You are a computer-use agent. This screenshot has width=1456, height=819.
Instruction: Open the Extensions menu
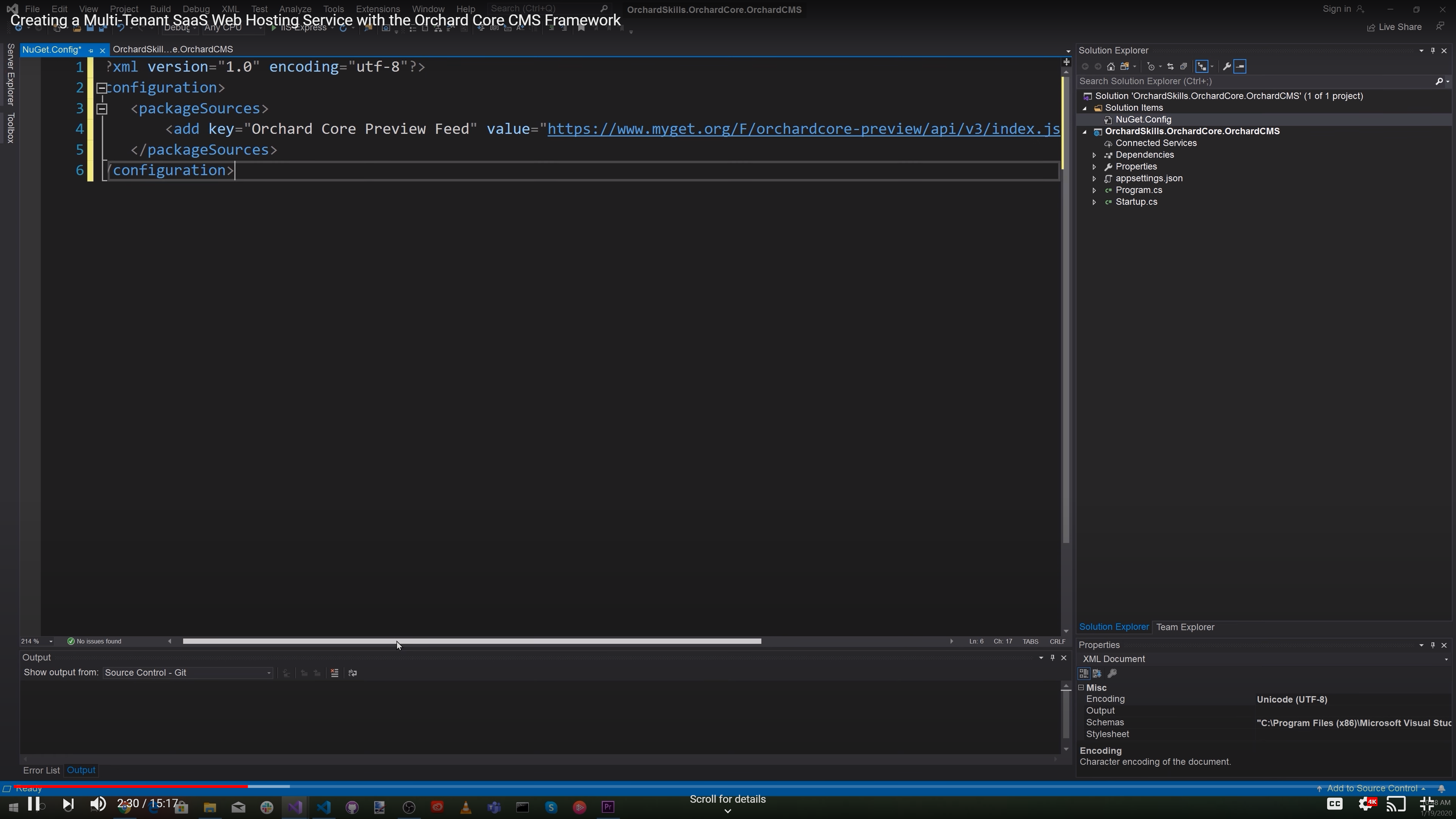(x=378, y=9)
